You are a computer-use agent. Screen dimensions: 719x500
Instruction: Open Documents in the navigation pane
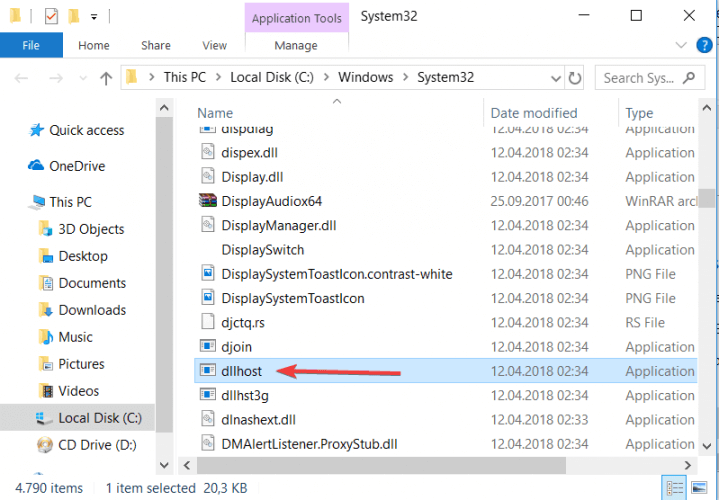coord(83,283)
